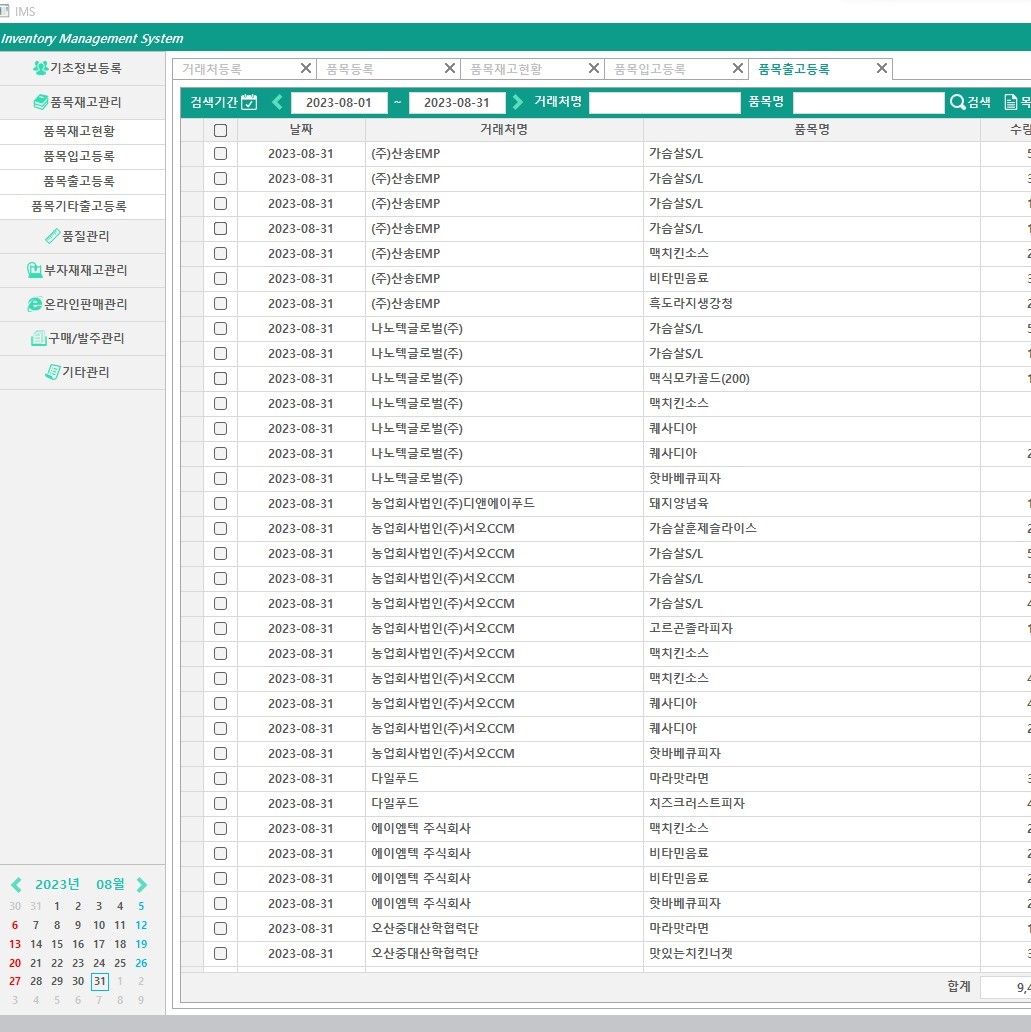Go to next search period arrow
Image resolution: width=1031 pixels, height=1032 pixels.
[x=517, y=102]
